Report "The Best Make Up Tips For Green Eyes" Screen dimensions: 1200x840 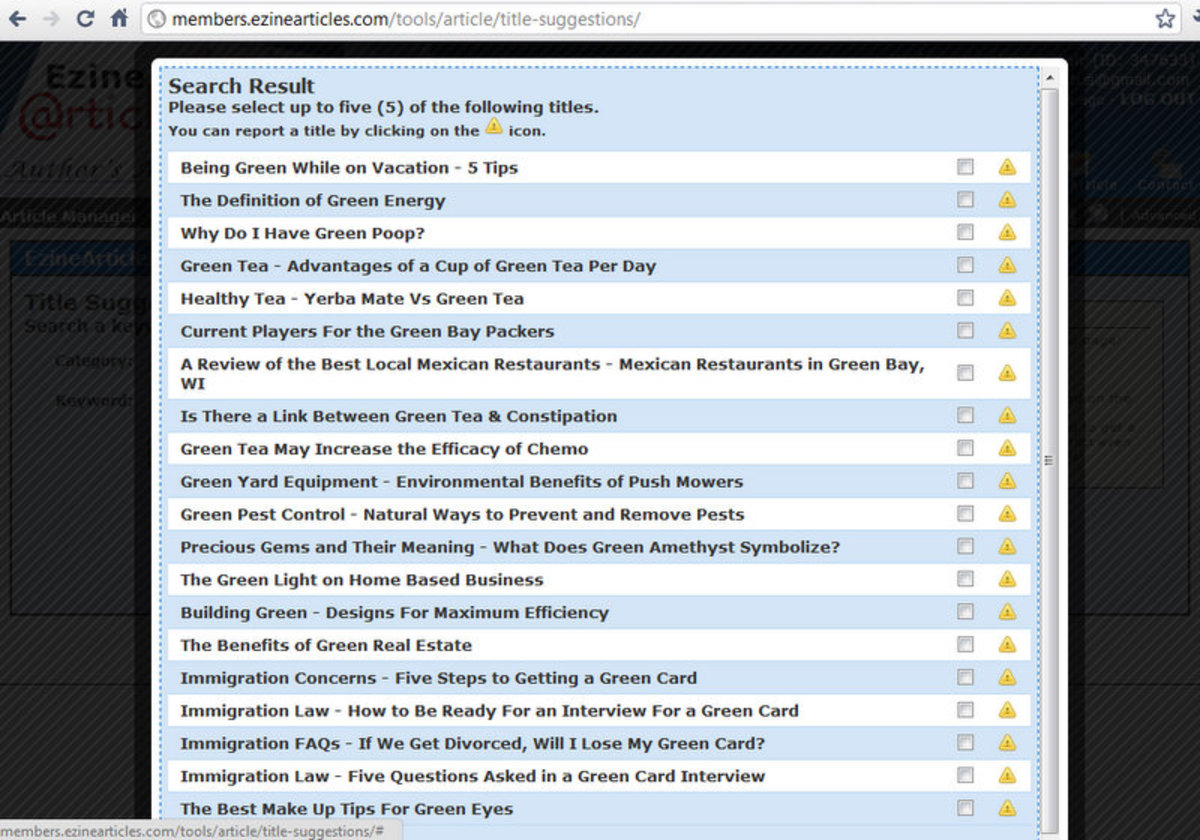pos(1008,809)
